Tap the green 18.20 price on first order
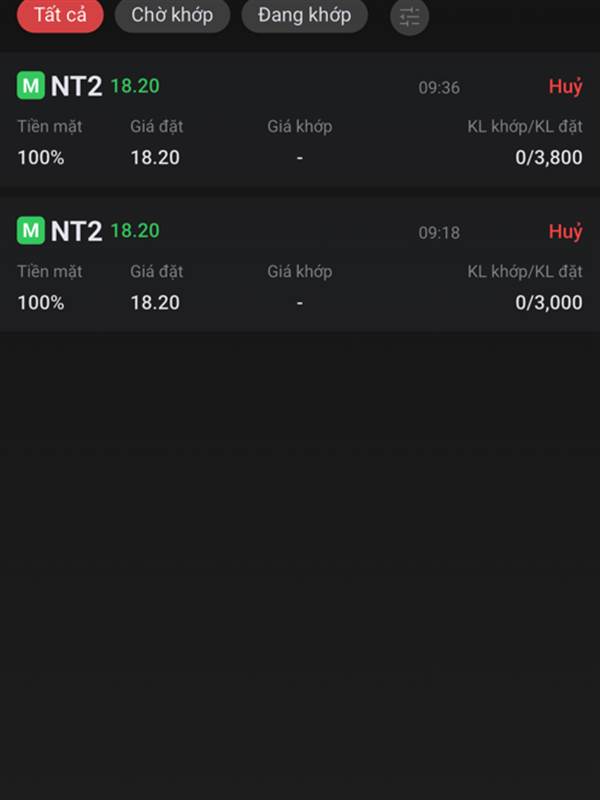 [x=135, y=86]
